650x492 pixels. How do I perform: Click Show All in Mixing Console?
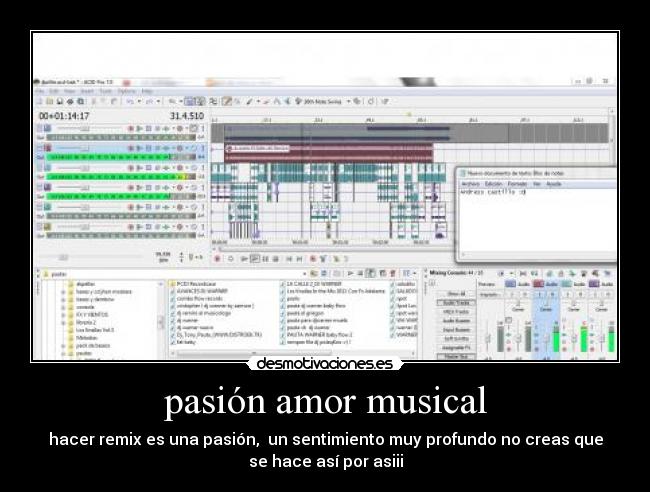click(x=456, y=294)
